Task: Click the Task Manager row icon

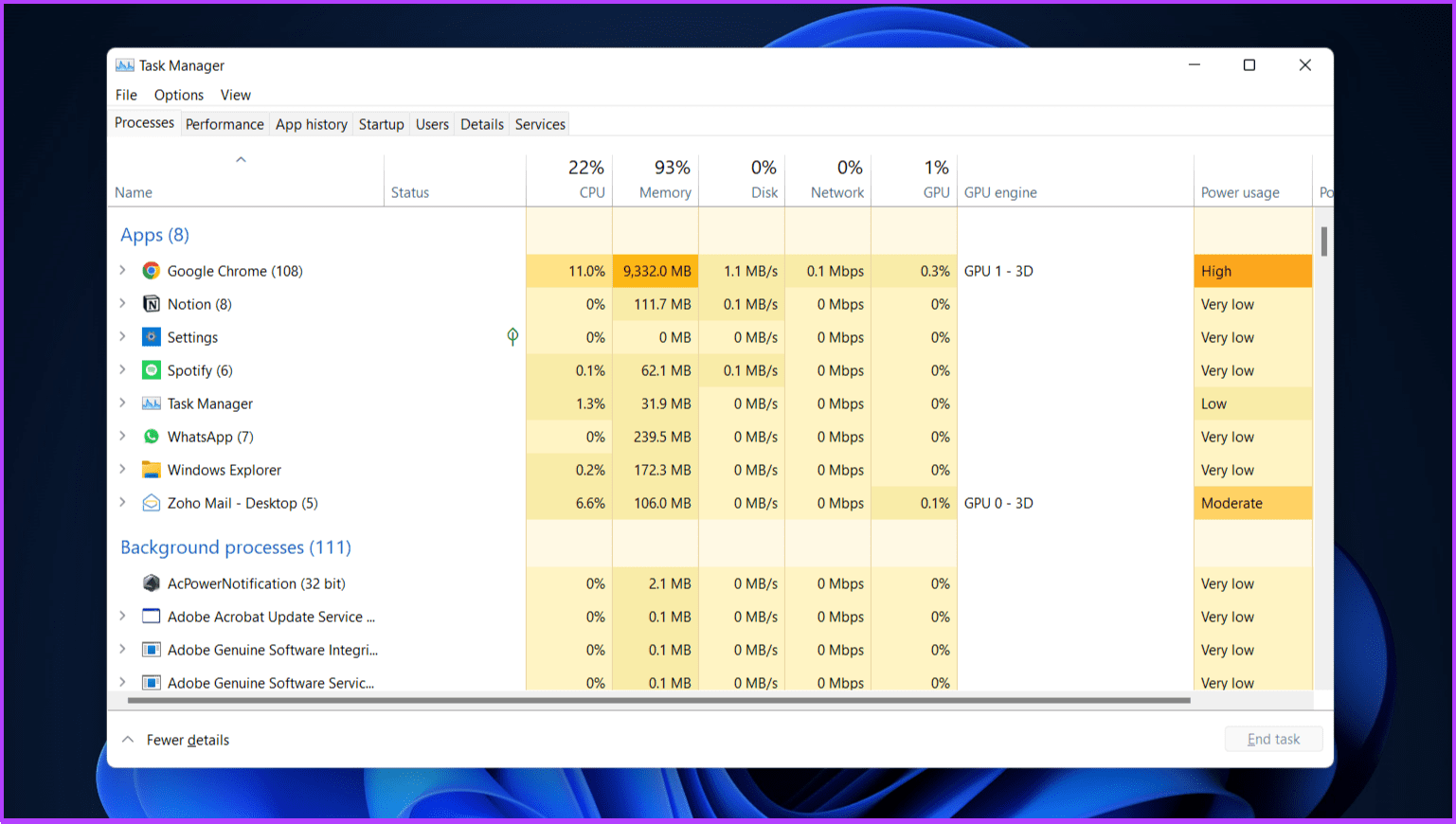Action: tap(151, 403)
